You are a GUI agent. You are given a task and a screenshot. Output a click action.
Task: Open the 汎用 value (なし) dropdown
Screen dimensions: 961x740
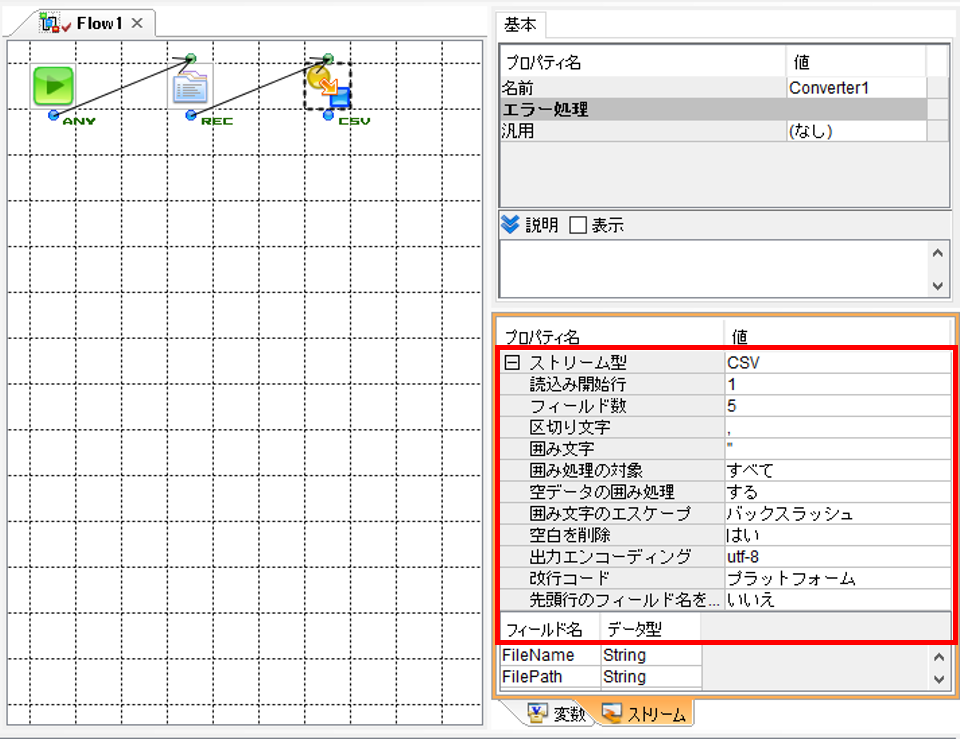[x=856, y=131]
